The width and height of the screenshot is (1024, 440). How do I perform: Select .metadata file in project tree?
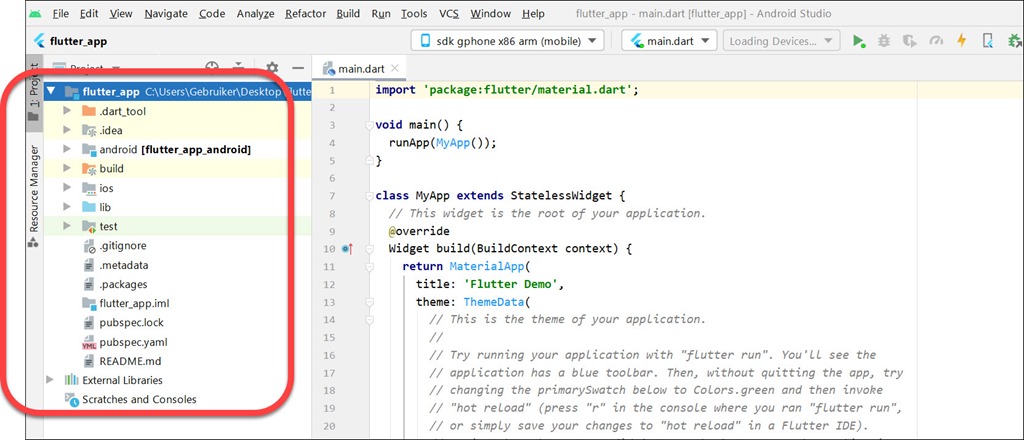(123, 265)
